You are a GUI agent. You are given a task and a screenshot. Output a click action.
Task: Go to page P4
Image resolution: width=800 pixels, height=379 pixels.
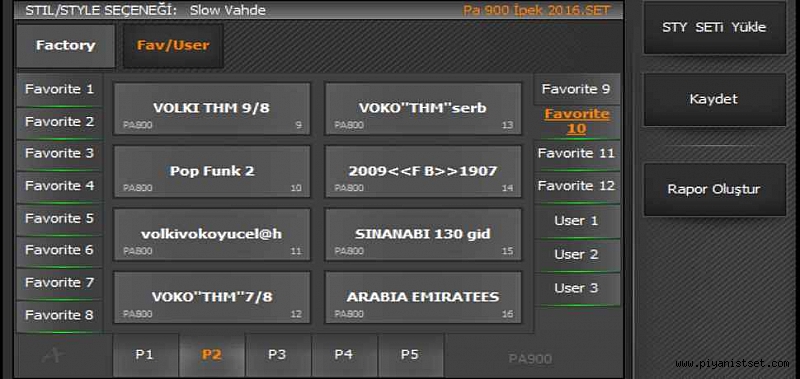(x=344, y=356)
